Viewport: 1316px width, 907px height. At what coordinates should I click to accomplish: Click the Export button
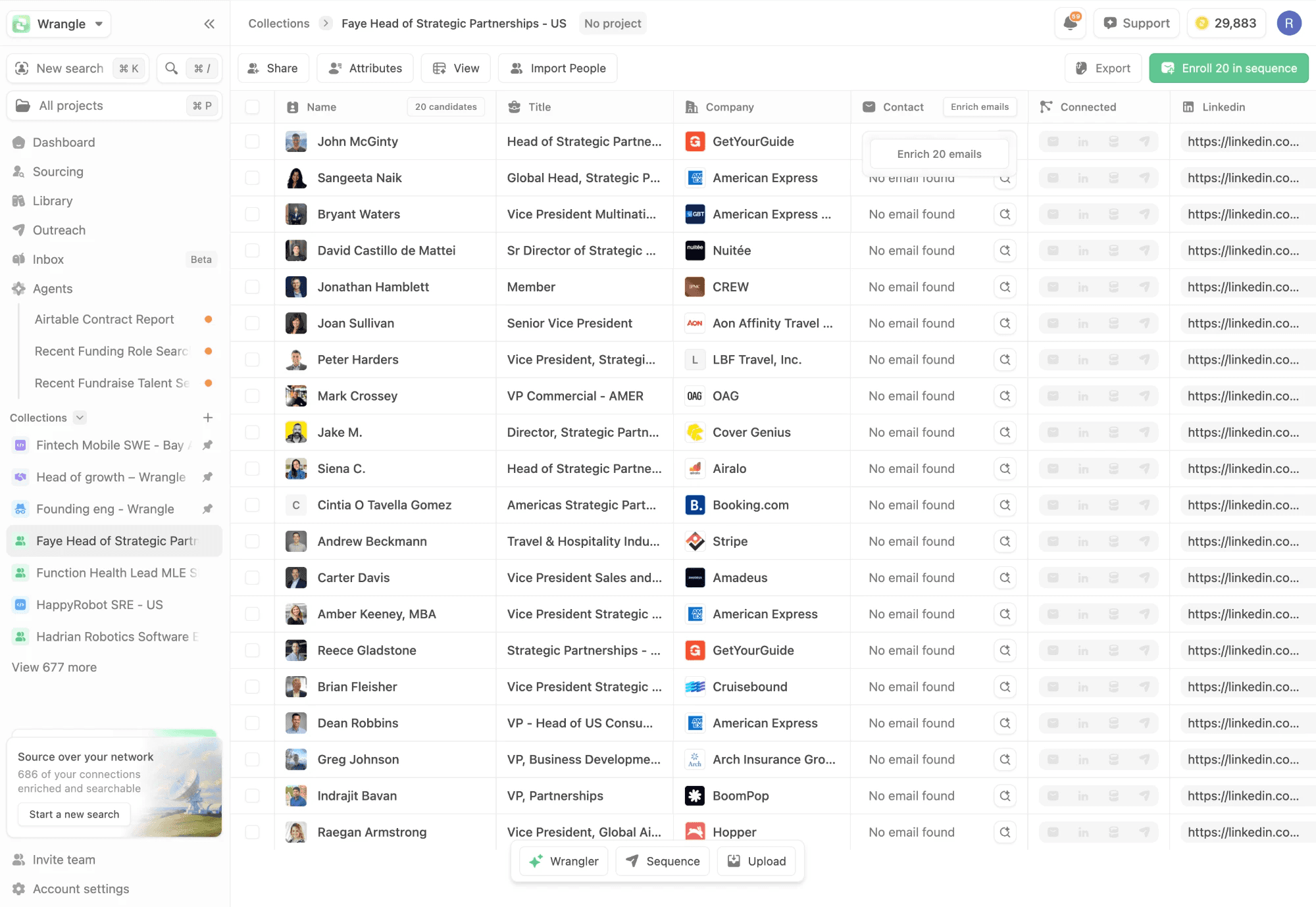click(x=1103, y=68)
